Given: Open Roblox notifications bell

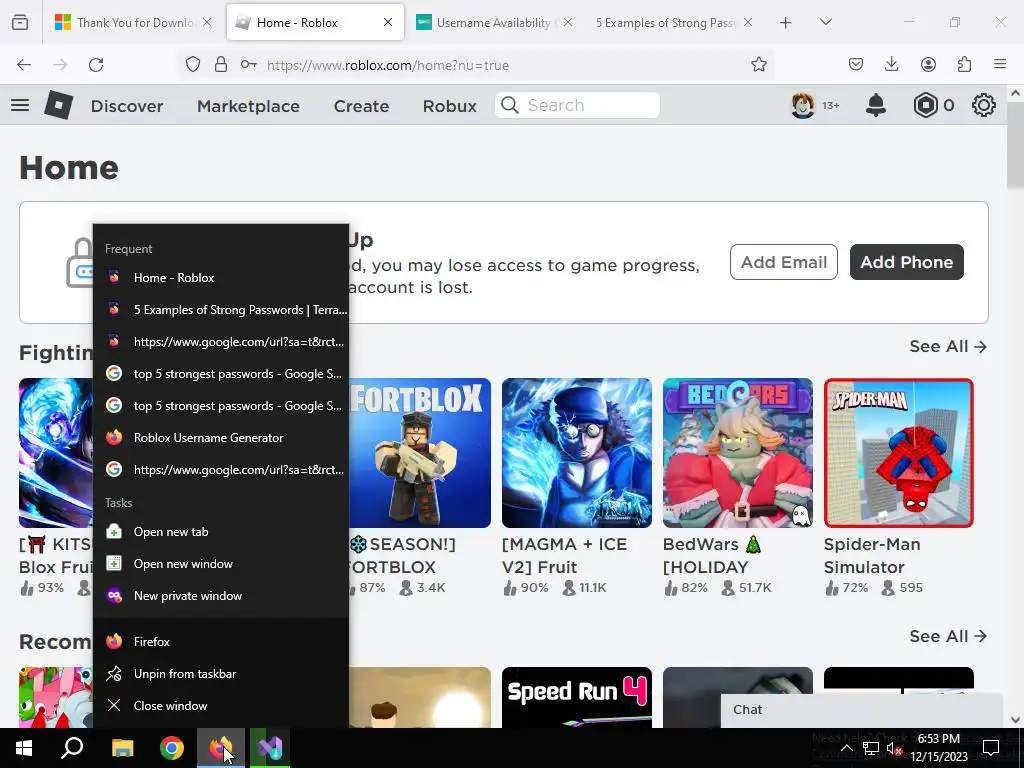Looking at the screenshot, I should click(876, 105).
